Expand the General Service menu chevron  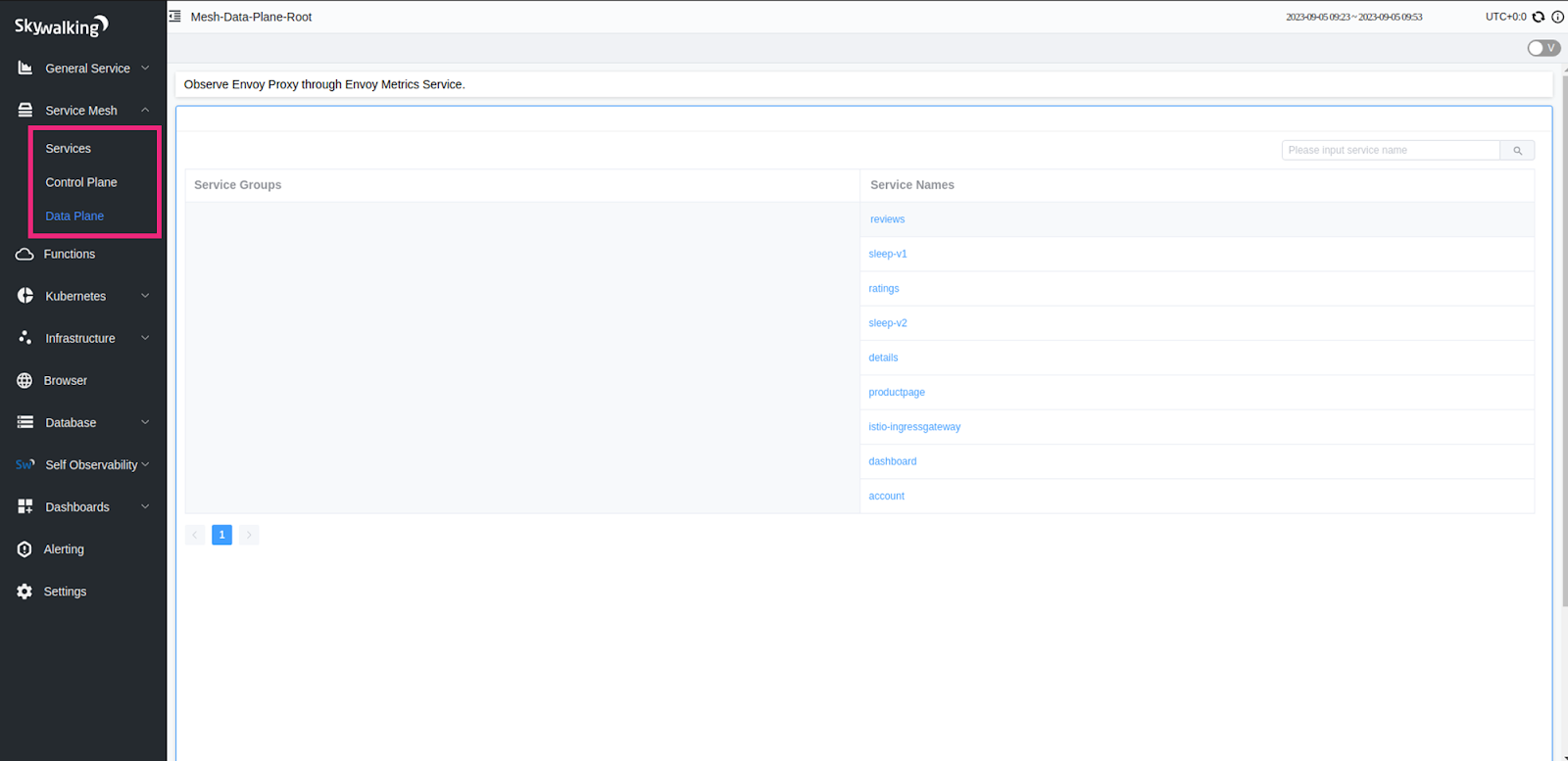(145, 69)
